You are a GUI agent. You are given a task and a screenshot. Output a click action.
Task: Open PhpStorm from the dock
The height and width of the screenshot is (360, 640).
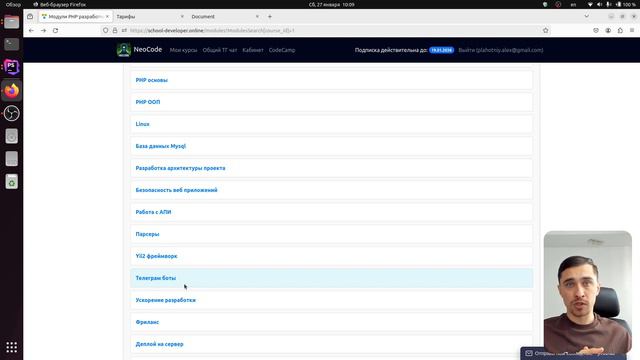[x=11, y=67]
